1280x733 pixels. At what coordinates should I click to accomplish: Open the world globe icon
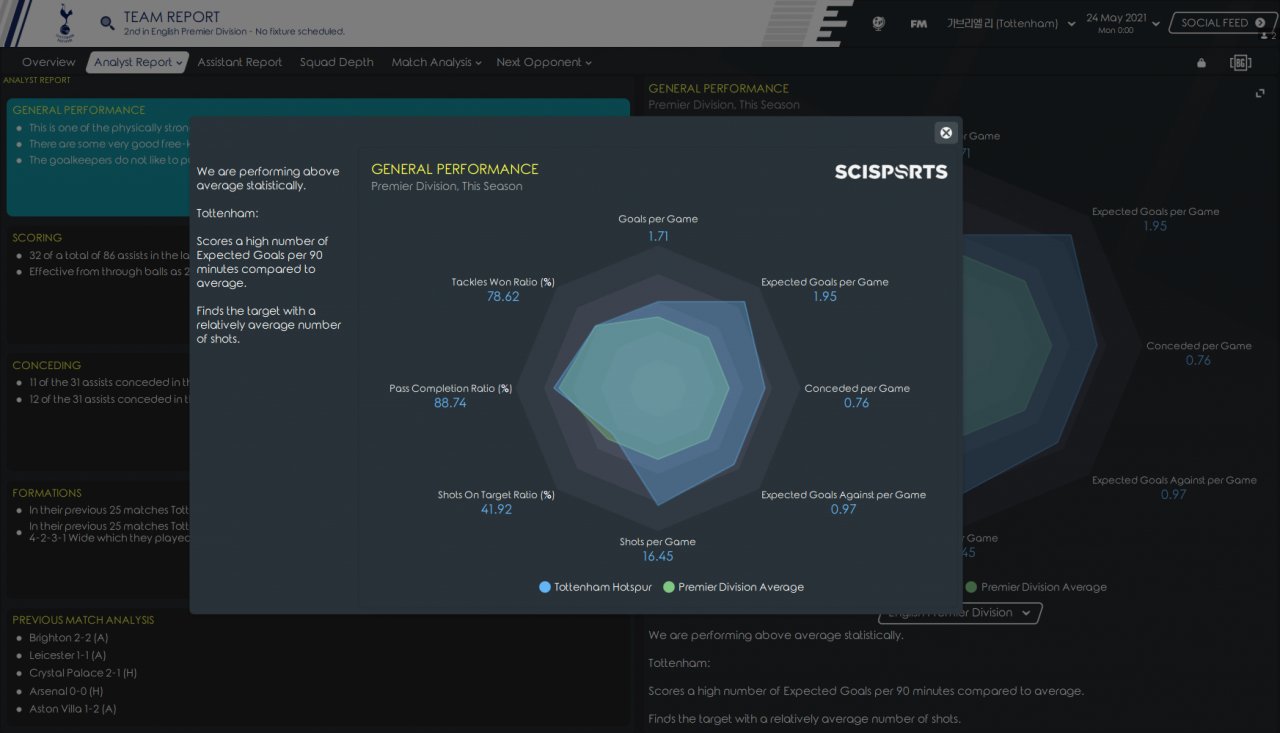[879, 23]
